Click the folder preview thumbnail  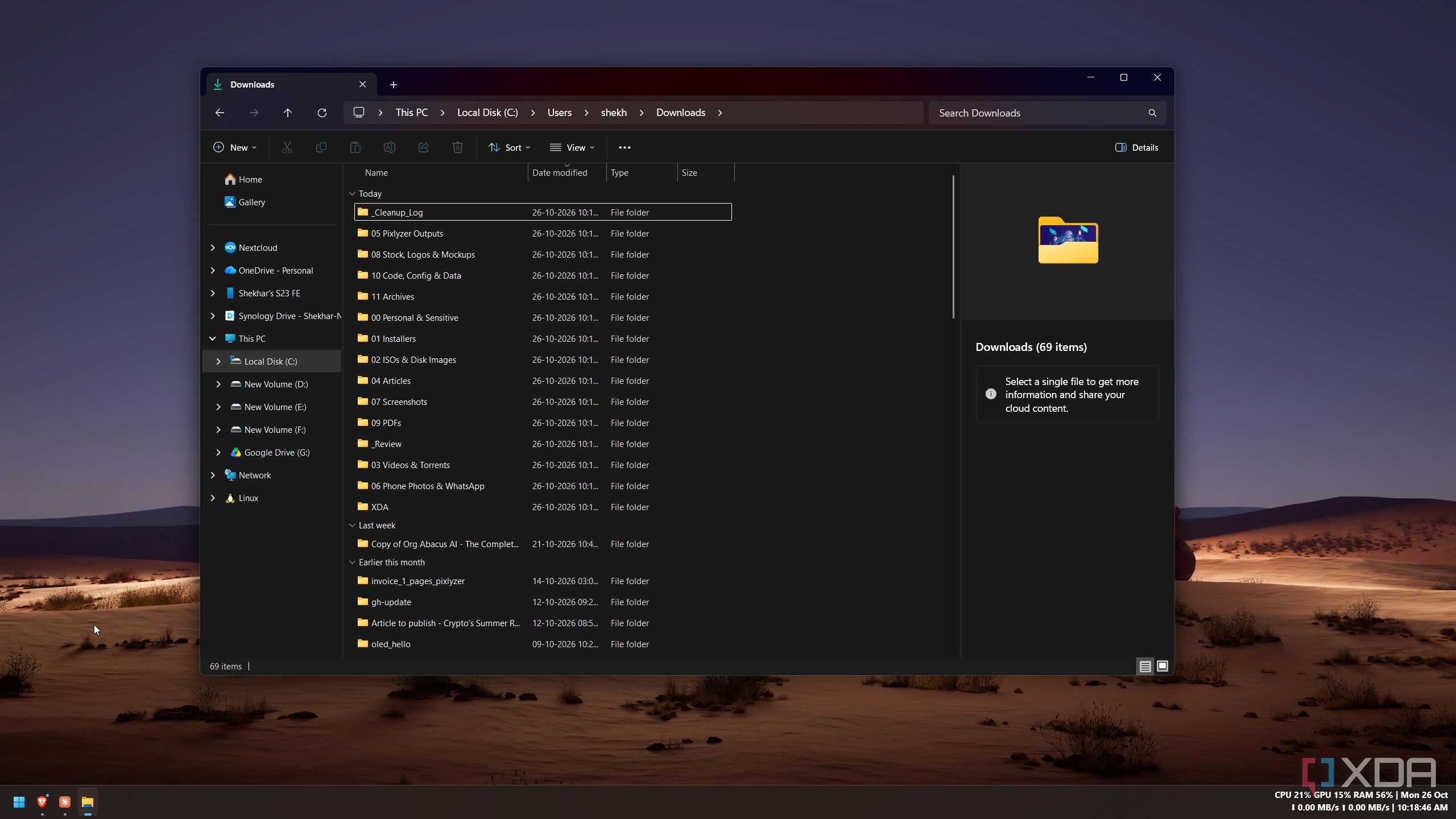pos(1068,240)
